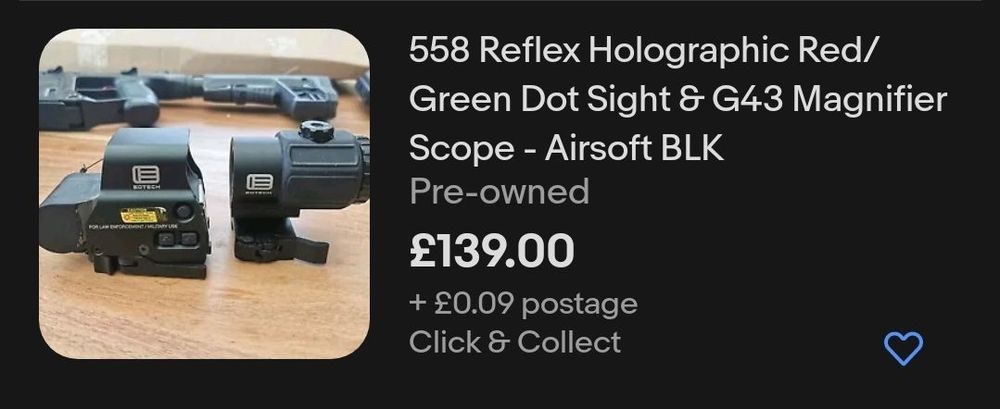Add listing to watchlist with heart icon

(x=904, y=348)
